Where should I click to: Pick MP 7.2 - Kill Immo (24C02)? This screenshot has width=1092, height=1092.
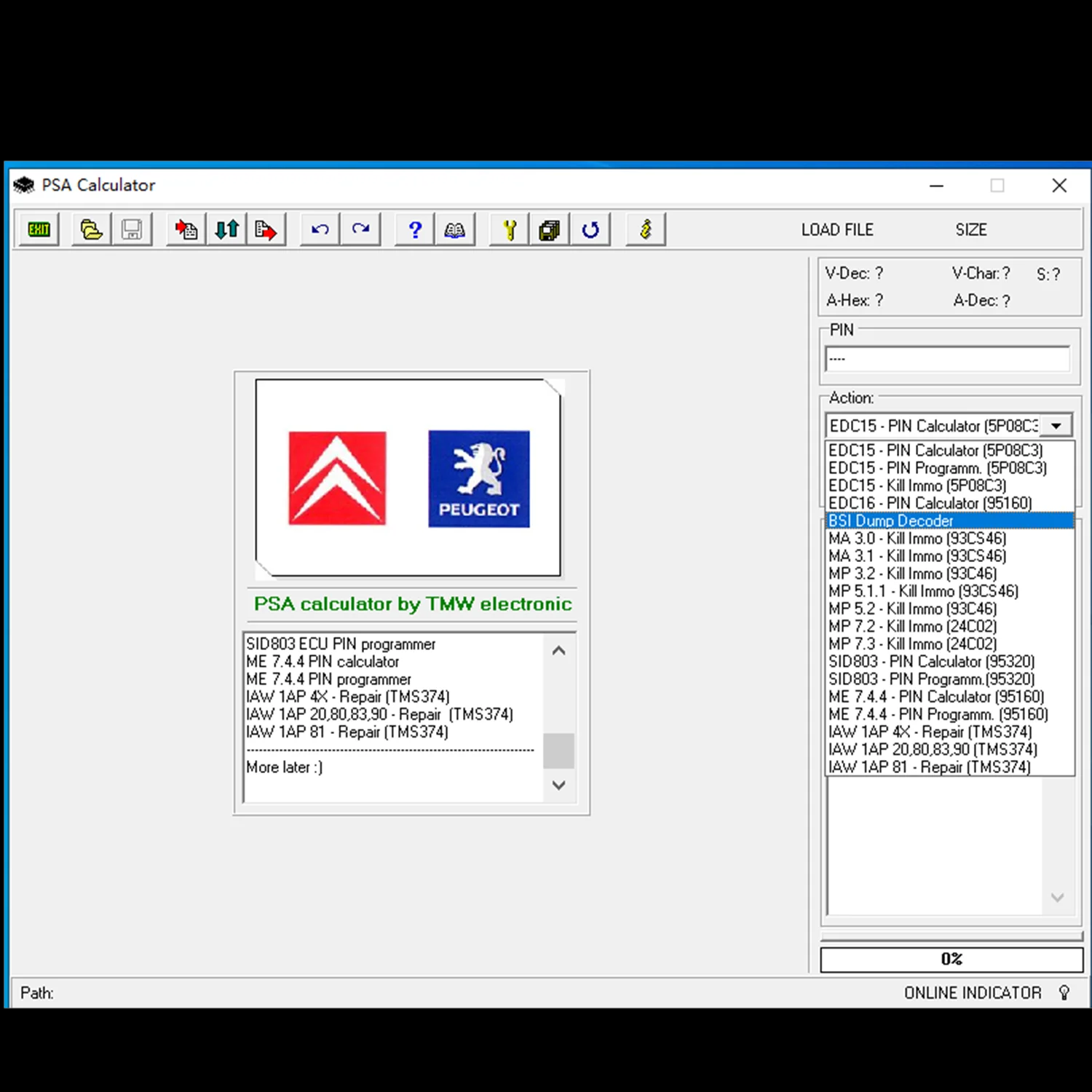click(950, 626)
